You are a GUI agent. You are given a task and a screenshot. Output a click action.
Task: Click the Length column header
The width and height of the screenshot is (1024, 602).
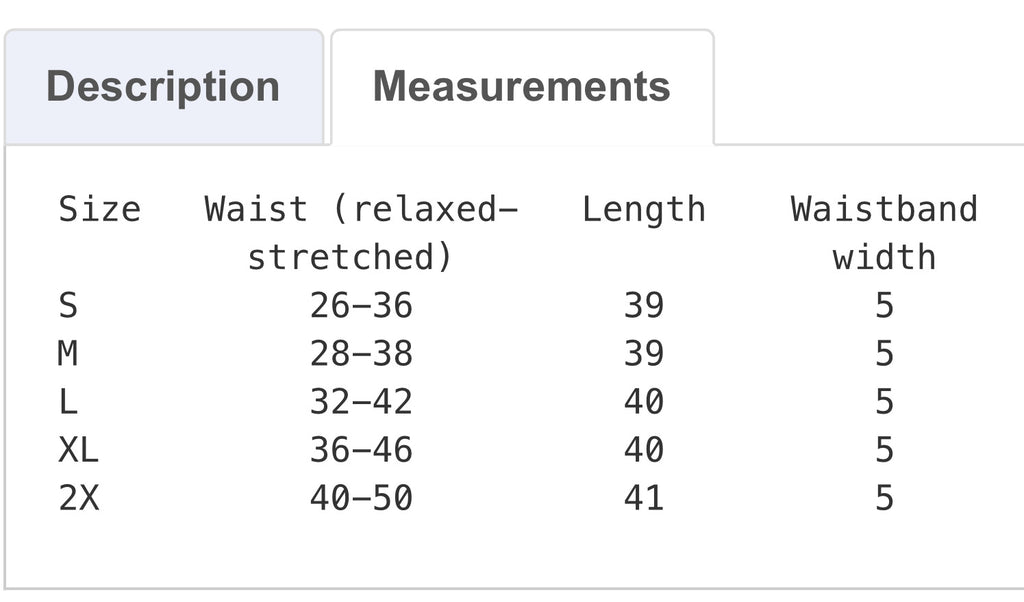(644, 210)
